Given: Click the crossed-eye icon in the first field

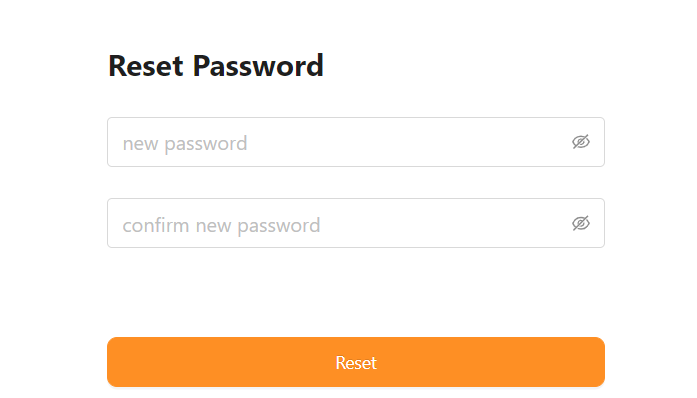Looking at the screenshot, I should (x=581, y=142).
